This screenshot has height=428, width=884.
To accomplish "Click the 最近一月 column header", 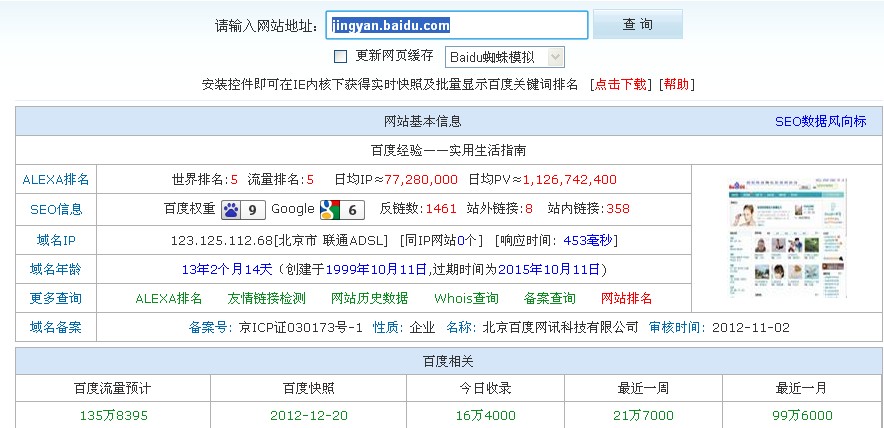I will coord(801,389).
